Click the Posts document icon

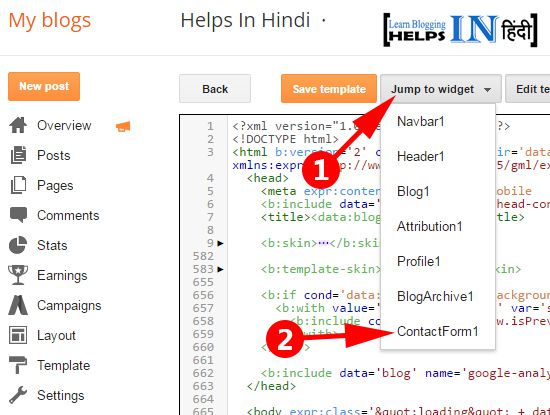18,155
